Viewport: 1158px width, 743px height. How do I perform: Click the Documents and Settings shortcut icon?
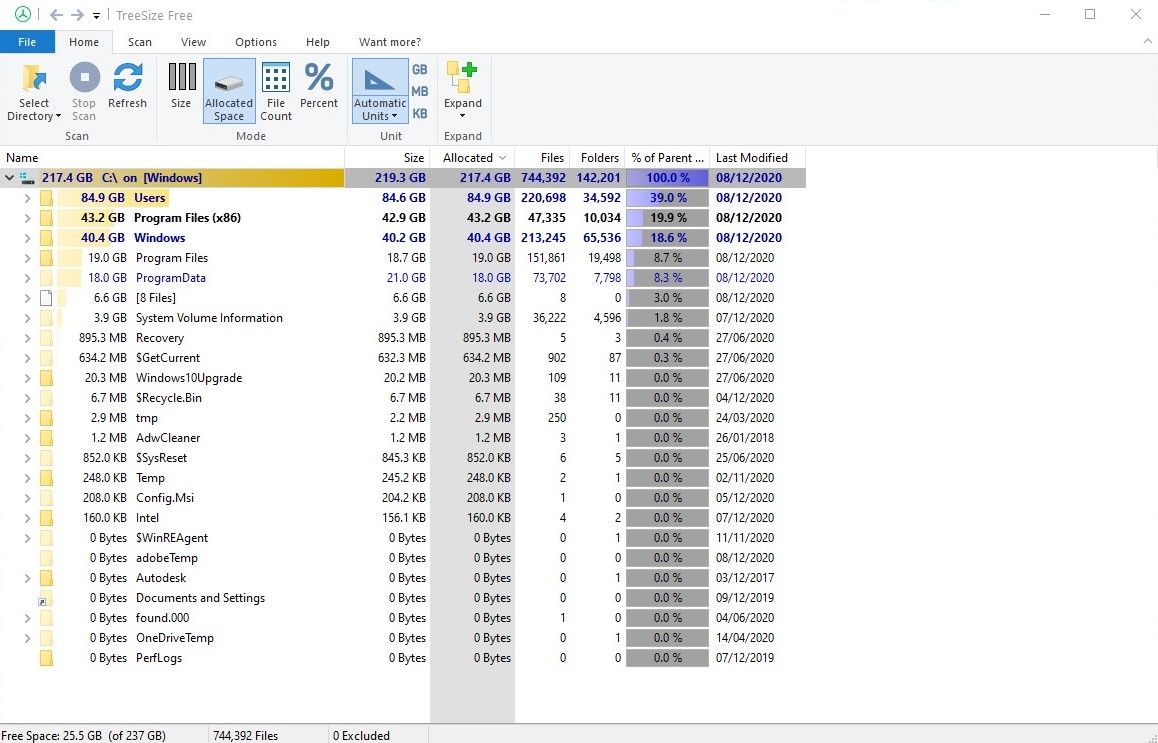pos(46,598)
